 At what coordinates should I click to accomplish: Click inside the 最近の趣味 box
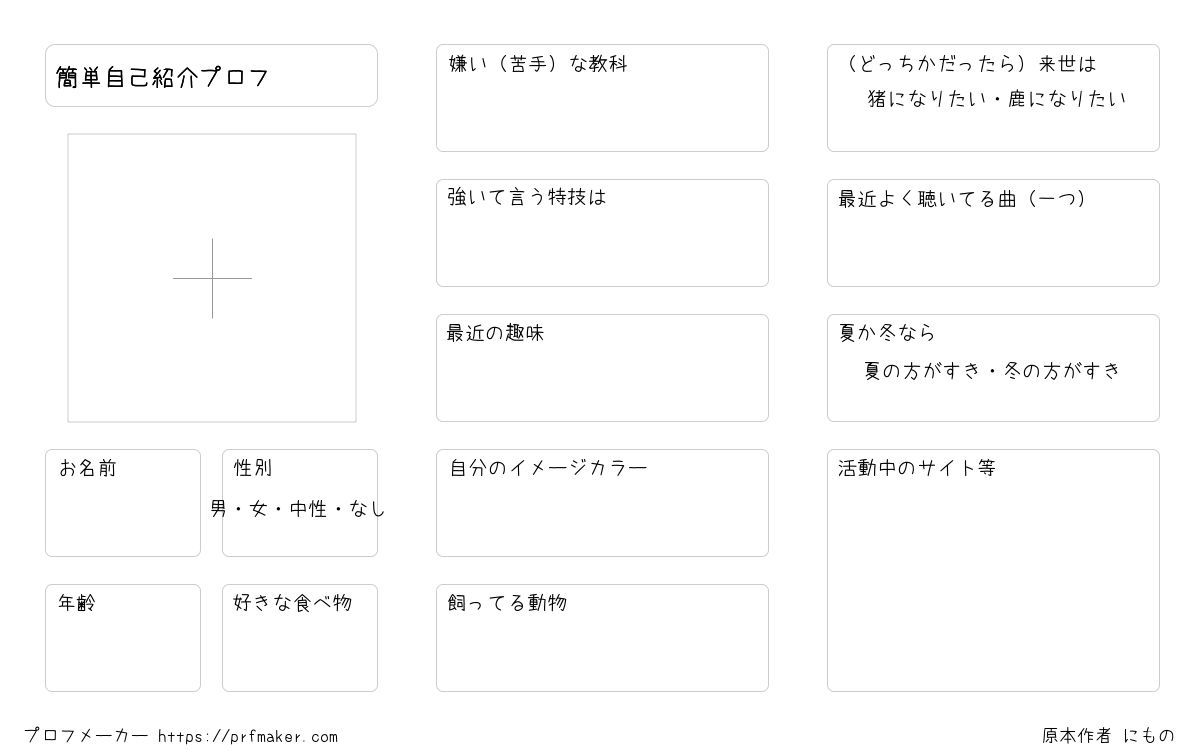click(602, 380)
